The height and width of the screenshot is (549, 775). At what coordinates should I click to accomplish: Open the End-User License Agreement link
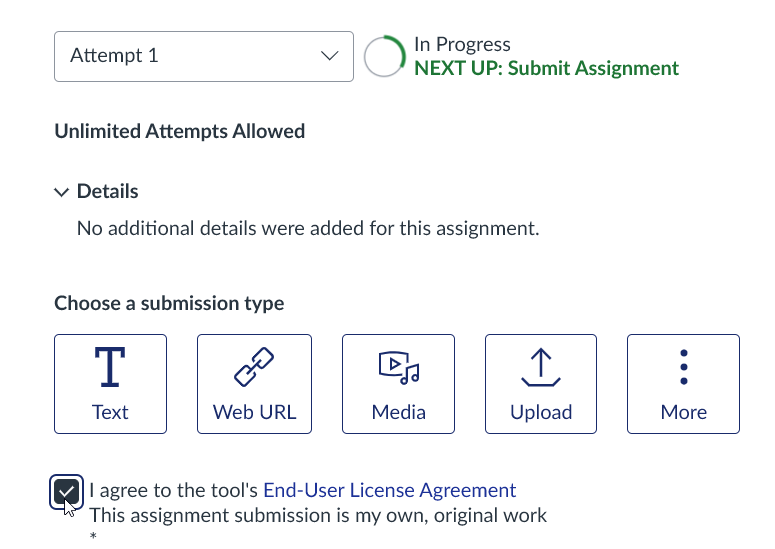pyautogui.click(x=389, y=490)
